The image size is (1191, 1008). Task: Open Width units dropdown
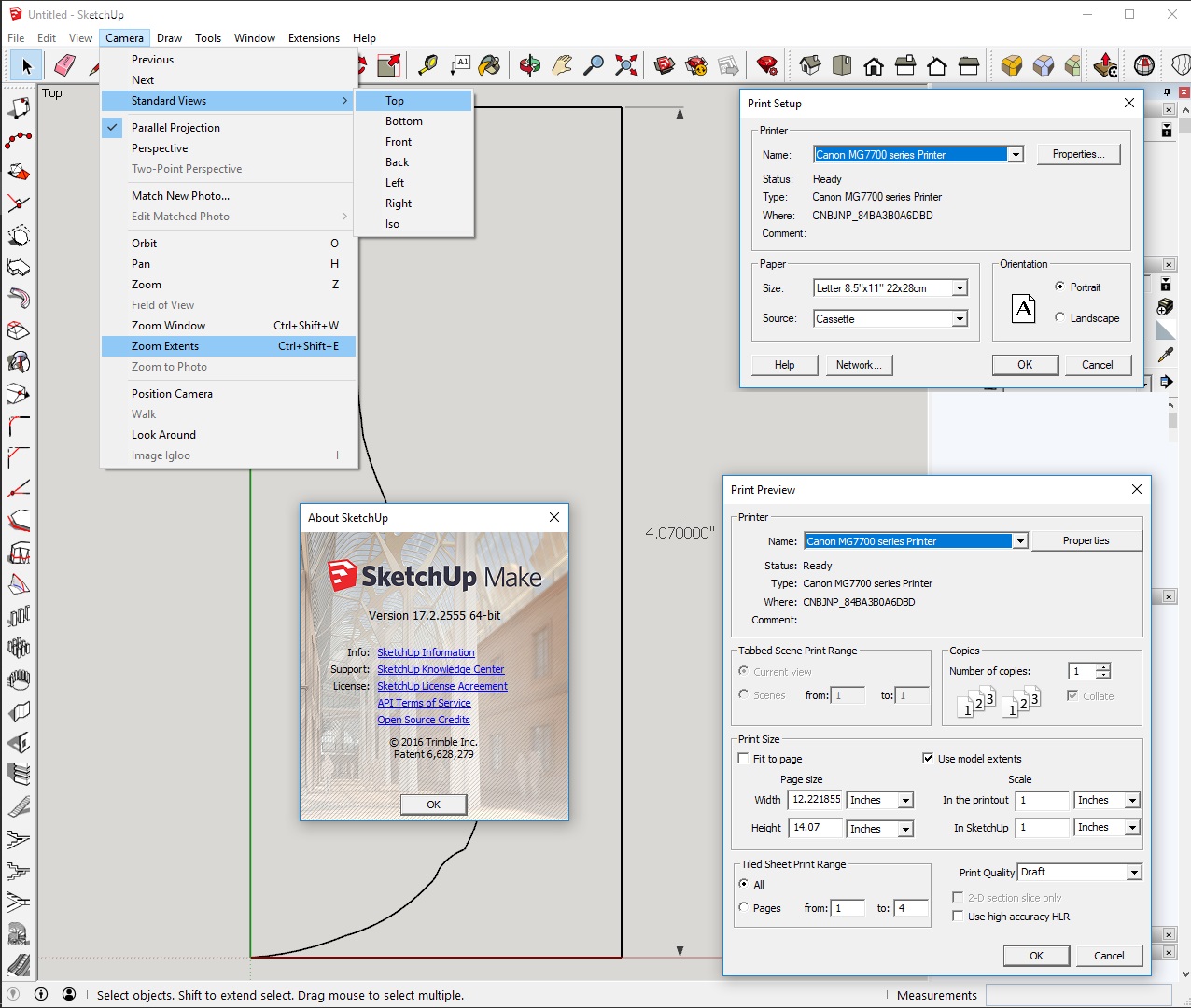tap(905, 801)
